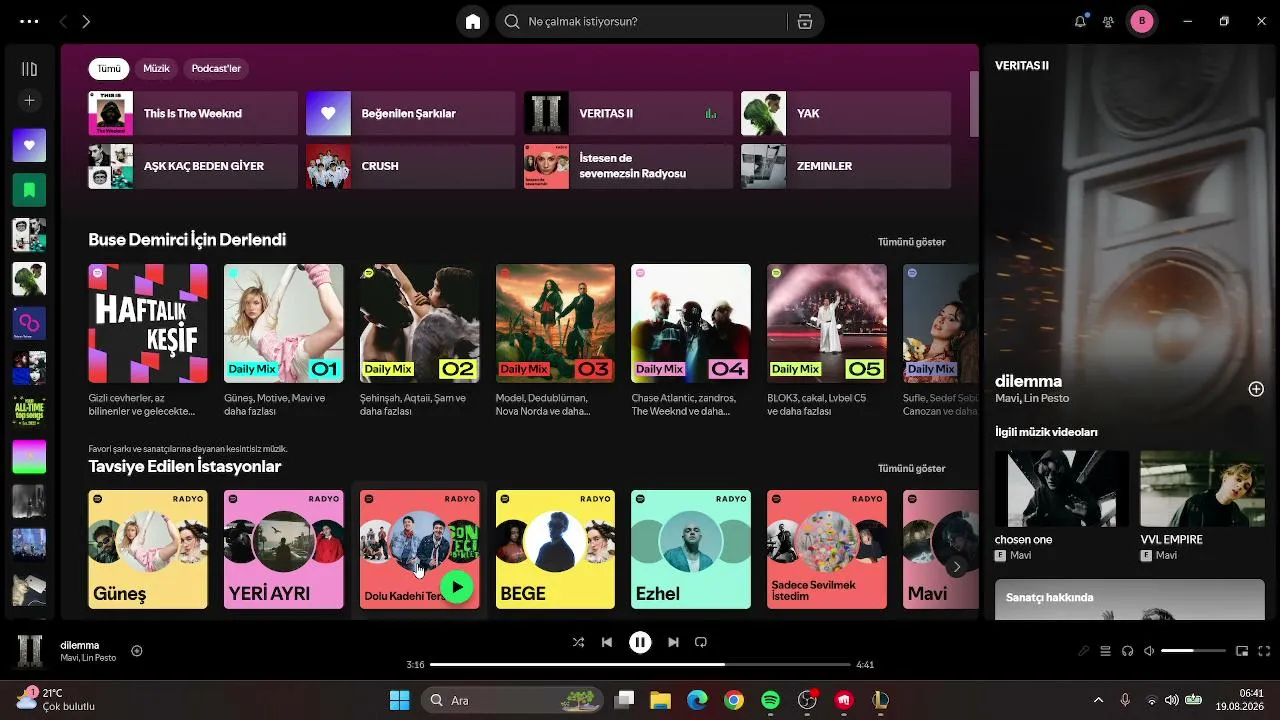Expand hidden system tray icons
Screen dimensions: 1280x720
click(1098, 700)
